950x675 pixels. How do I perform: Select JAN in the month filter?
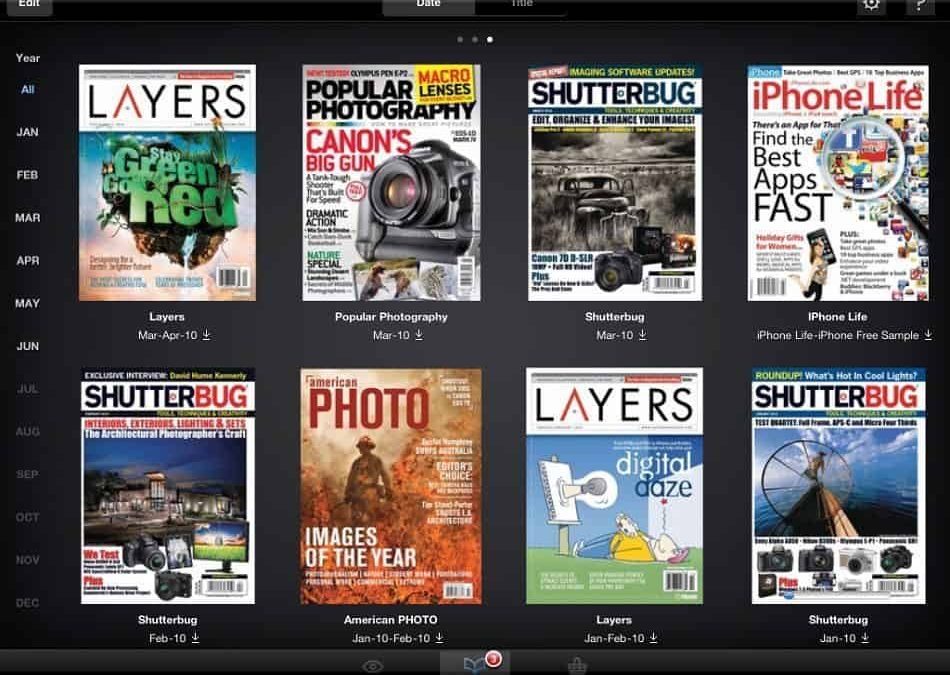pyautogui.click(x=28, y=132)
